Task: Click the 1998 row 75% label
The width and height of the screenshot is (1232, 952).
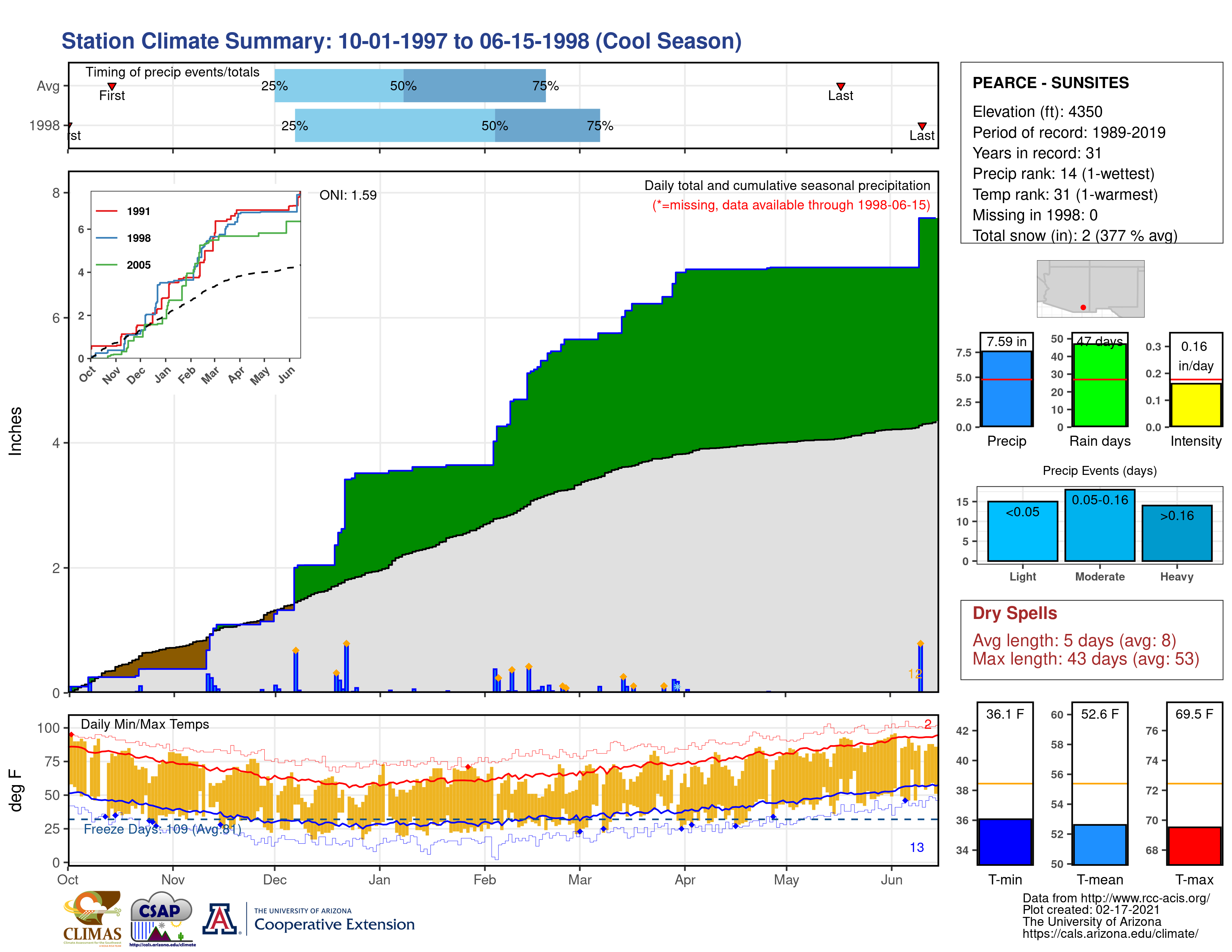Action: [x=600, y=126]
